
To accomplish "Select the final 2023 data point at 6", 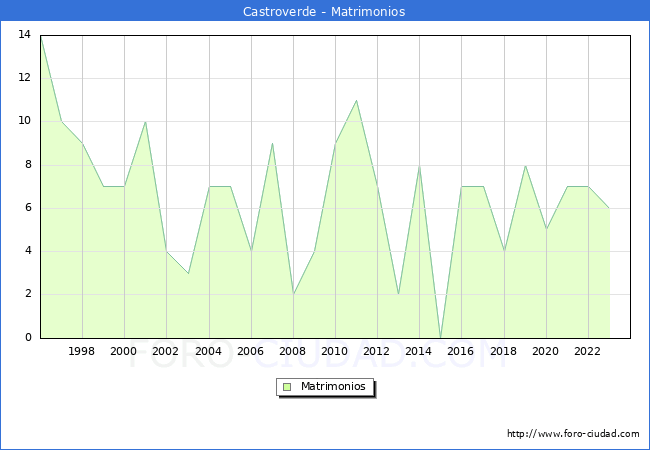I will (609, 208).
